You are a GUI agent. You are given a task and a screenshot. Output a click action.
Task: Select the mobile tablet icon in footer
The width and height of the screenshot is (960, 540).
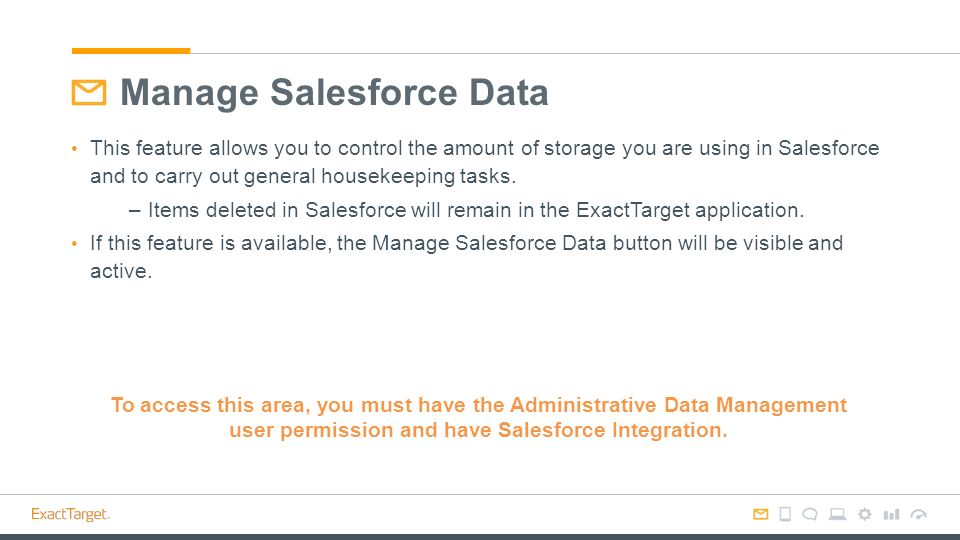tap(785, 514)
